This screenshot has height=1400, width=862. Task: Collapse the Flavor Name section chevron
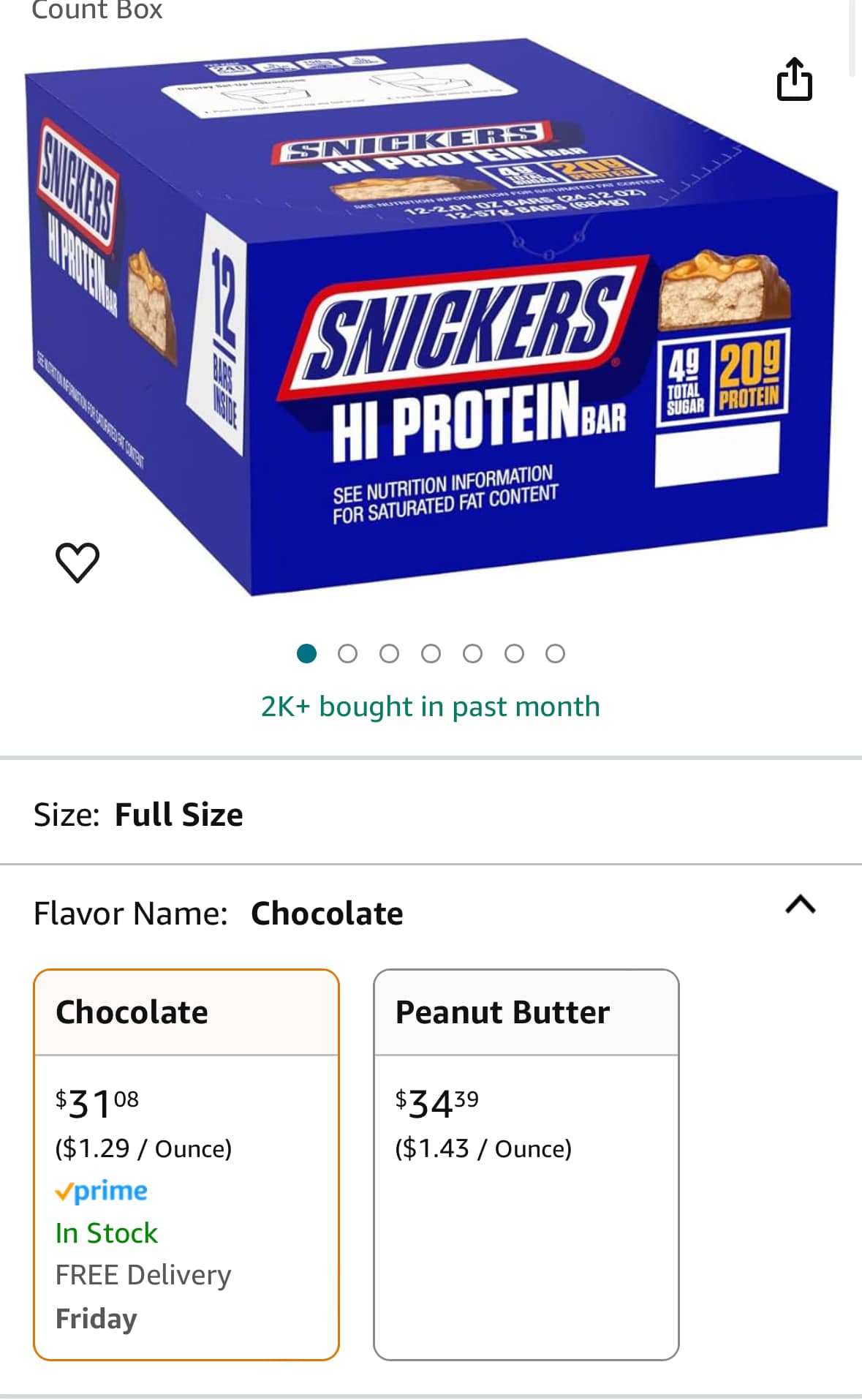point(800,906)
